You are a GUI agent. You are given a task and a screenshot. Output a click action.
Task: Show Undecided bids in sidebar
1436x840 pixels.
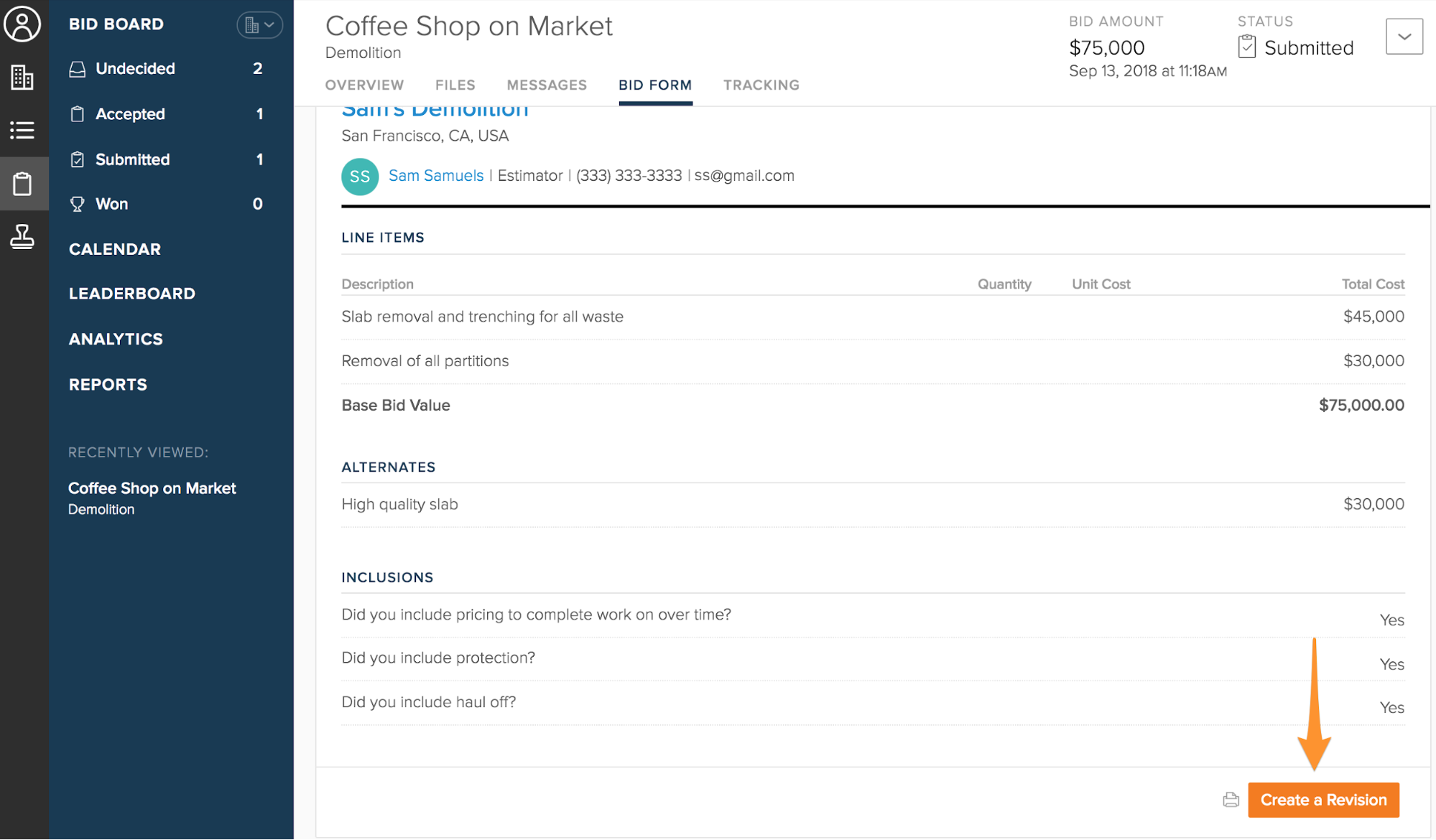[x=135, y=69]
